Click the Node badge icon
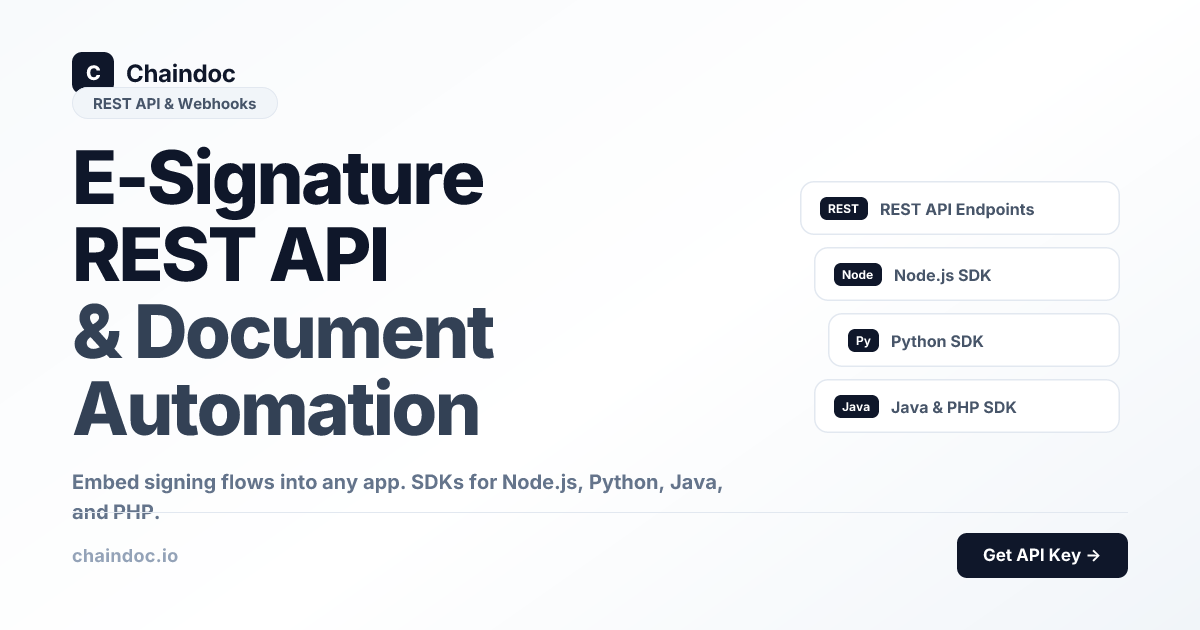Screen dimensions: 1200x630 tap(858, 275)
